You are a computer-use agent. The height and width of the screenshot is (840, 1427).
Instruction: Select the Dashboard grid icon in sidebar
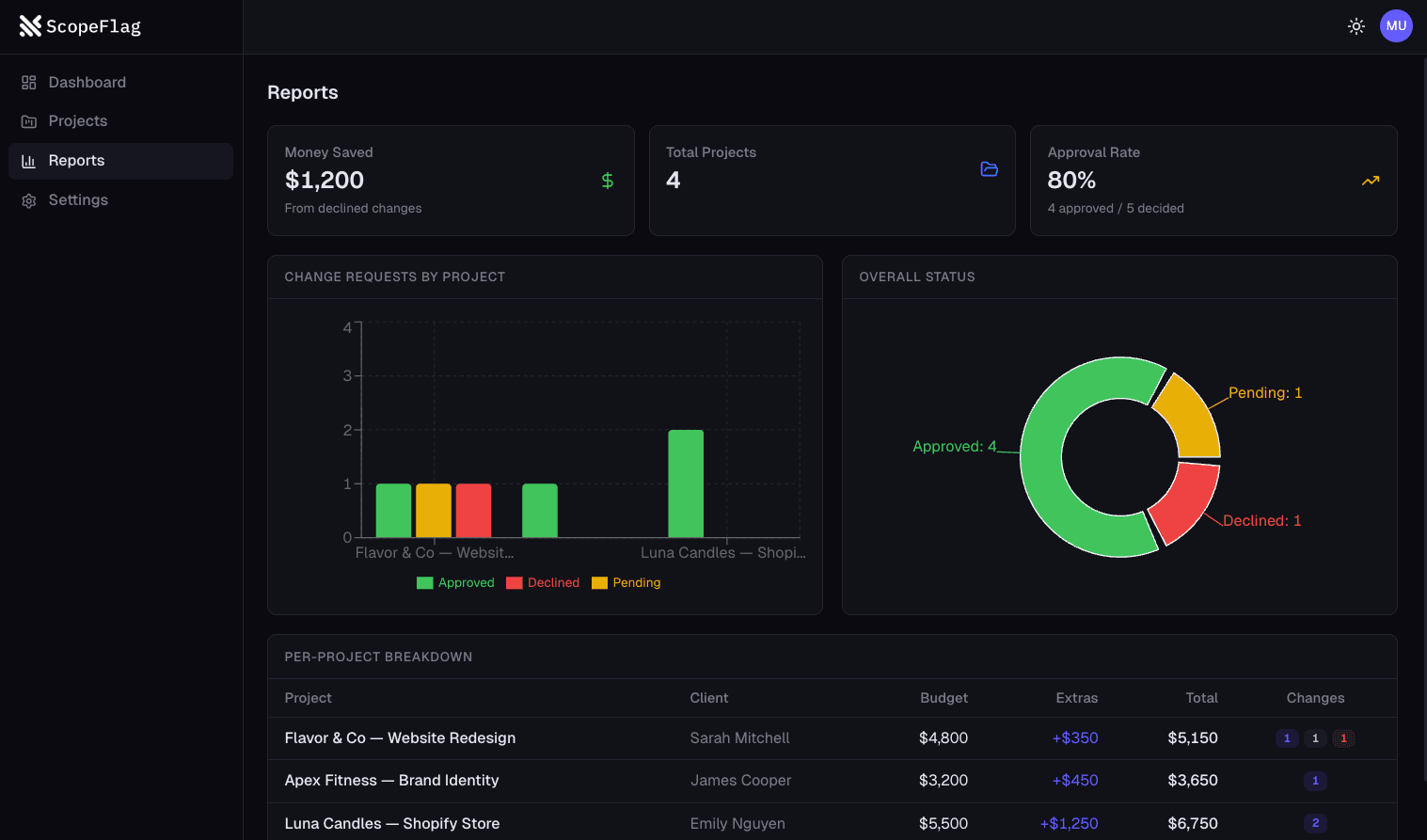pos(28,82)
